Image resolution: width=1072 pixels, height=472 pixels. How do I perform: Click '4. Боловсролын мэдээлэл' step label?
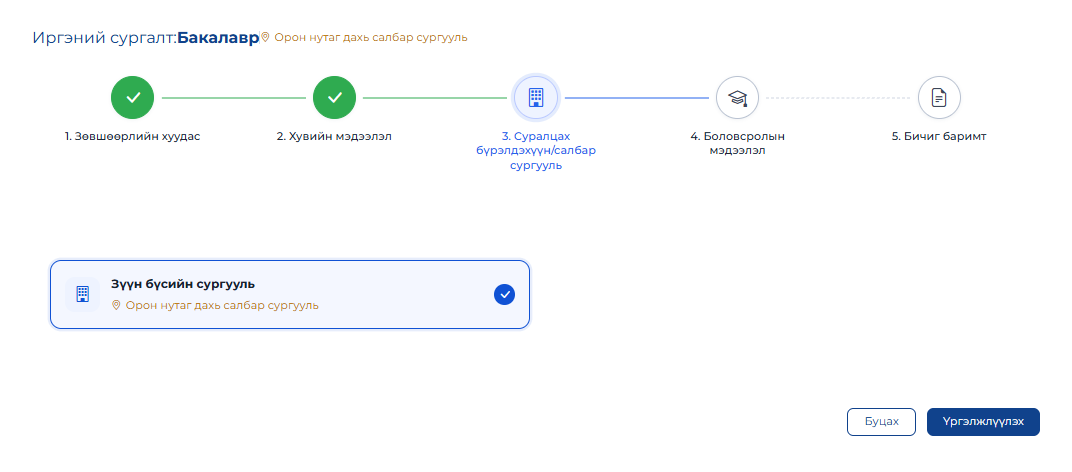pyautogui.click(x=738, y=144)
